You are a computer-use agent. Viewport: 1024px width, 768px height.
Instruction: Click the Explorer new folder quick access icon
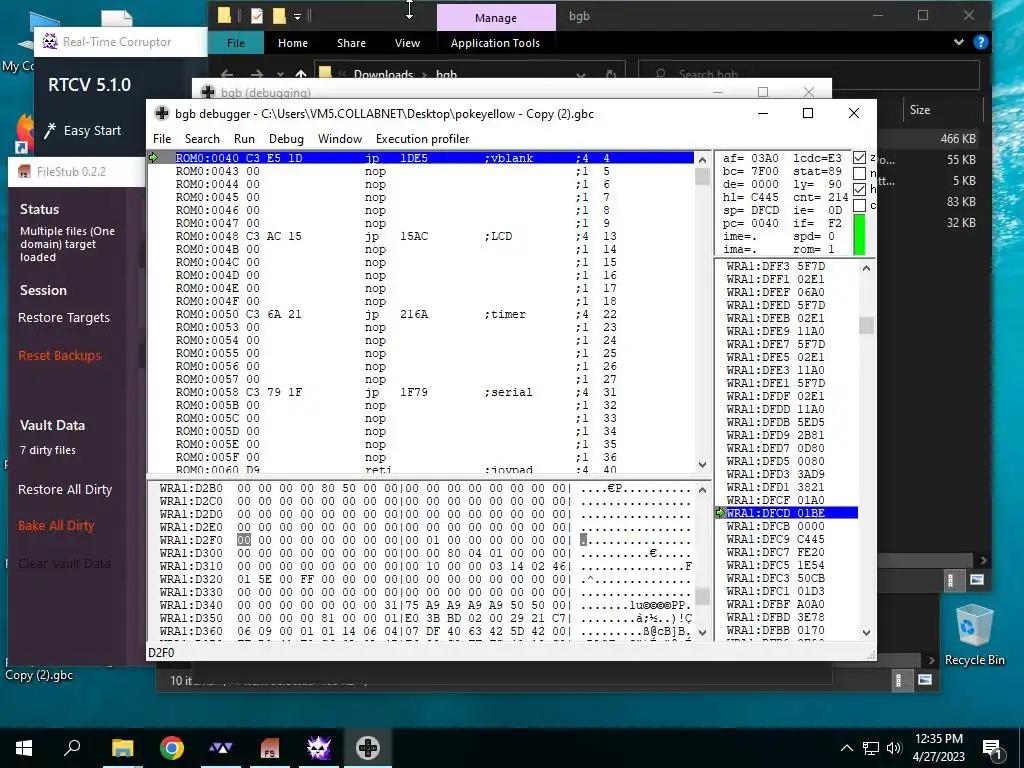tap(279, 15)
